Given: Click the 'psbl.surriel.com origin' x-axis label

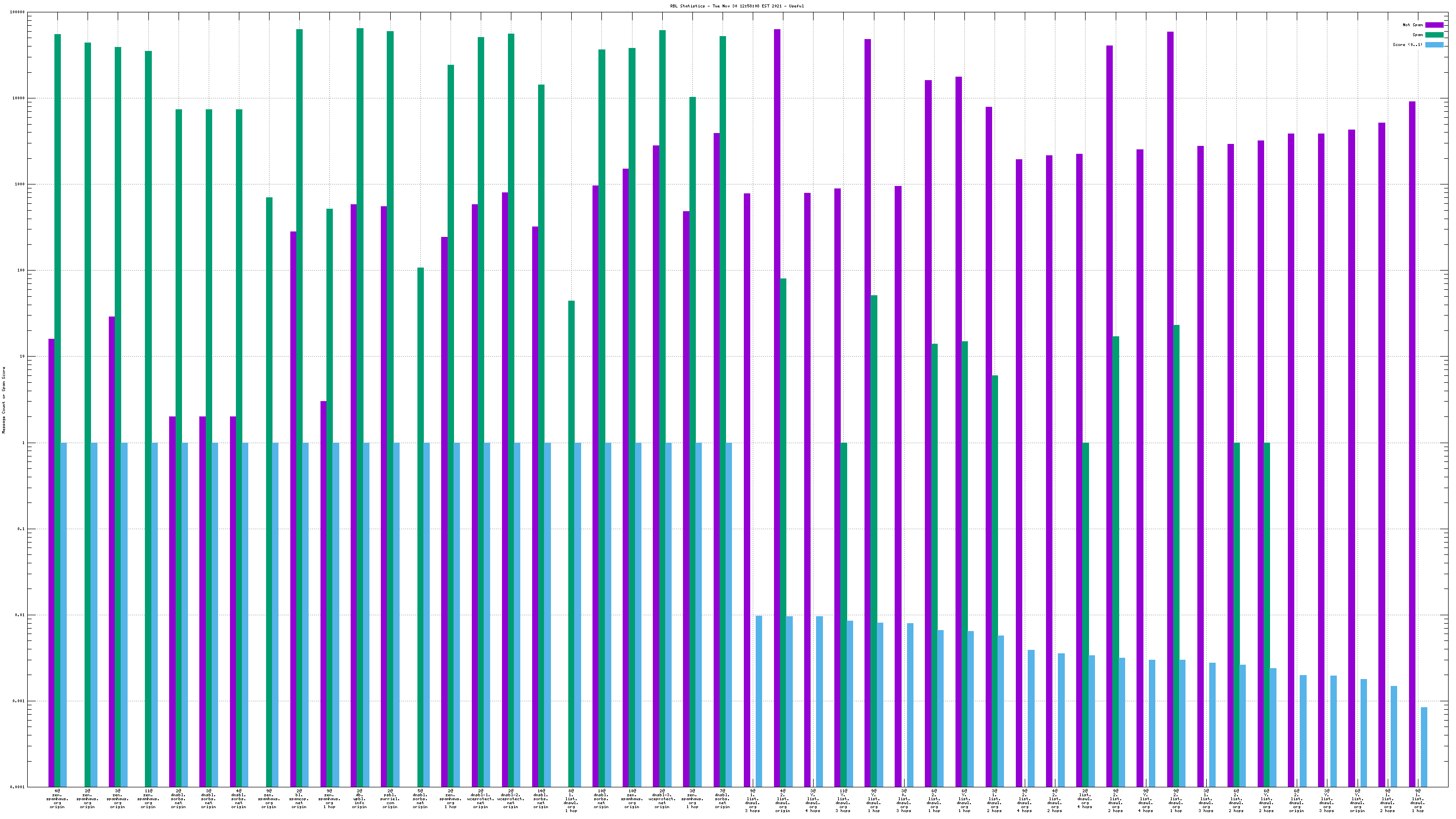Looking at the screenshot, I should pos(390,799).
